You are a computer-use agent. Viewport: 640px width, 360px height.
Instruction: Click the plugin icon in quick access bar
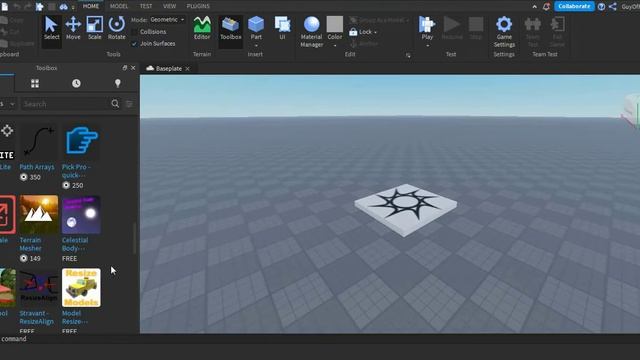pos(39,7)
